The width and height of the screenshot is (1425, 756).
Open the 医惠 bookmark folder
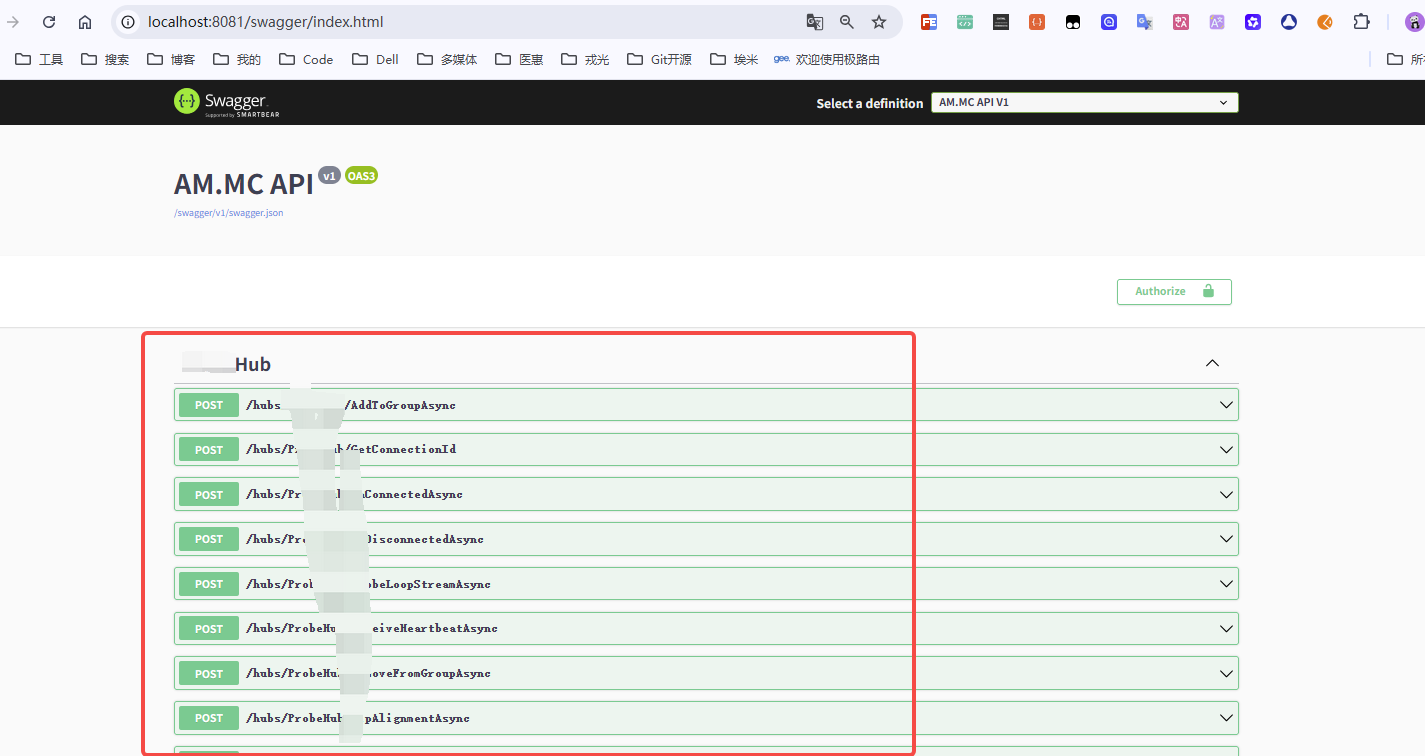pos(519,60)
